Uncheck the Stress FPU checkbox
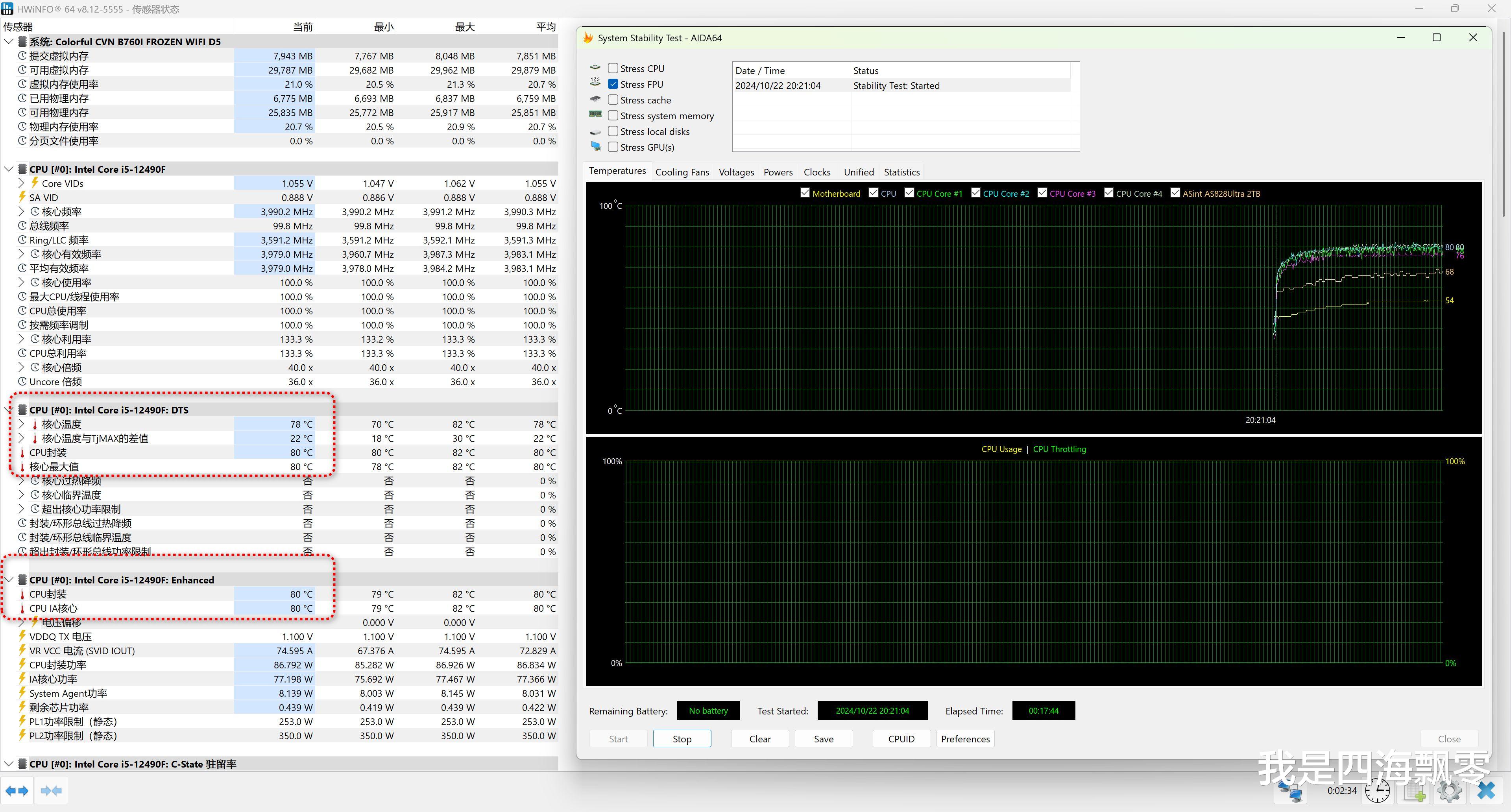Screen dimensions: 1511x812 point(613,85)
